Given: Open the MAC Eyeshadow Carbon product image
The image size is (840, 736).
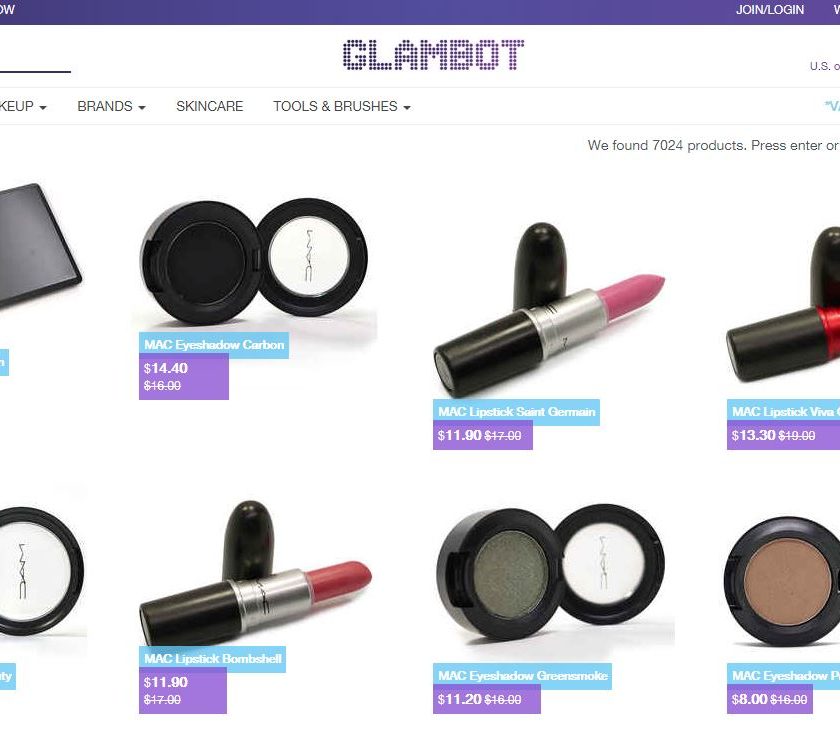Looking at the screenshot, I should (x=254, y=261).
